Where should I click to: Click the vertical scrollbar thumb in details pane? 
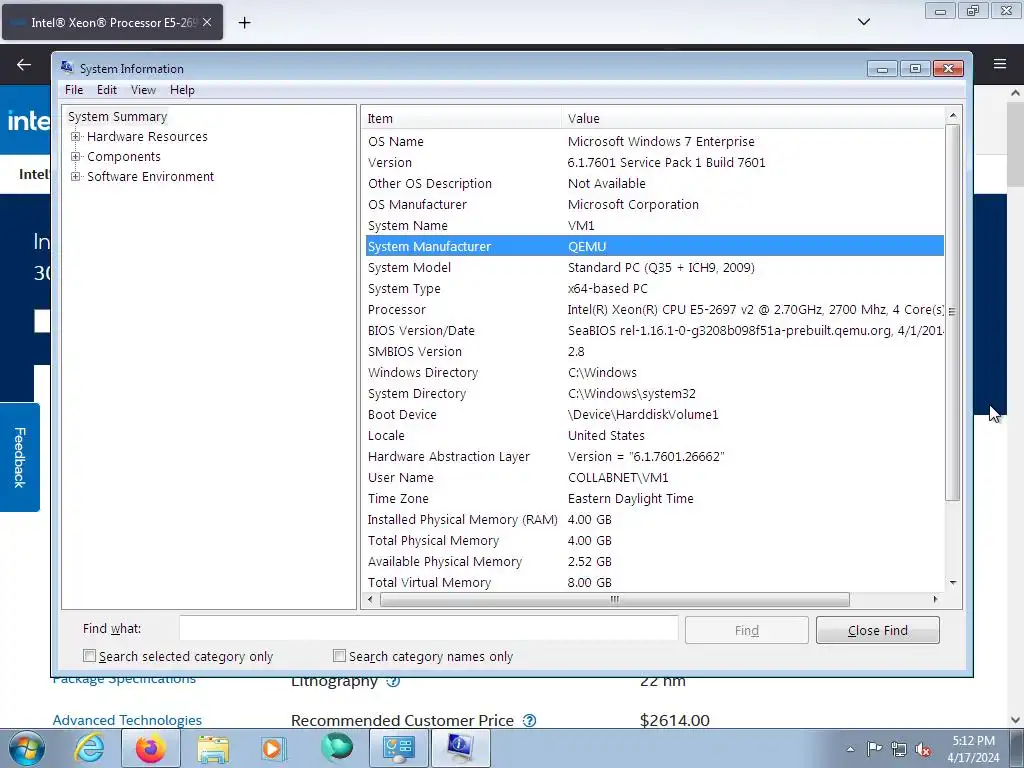click(x=953, y=312)
